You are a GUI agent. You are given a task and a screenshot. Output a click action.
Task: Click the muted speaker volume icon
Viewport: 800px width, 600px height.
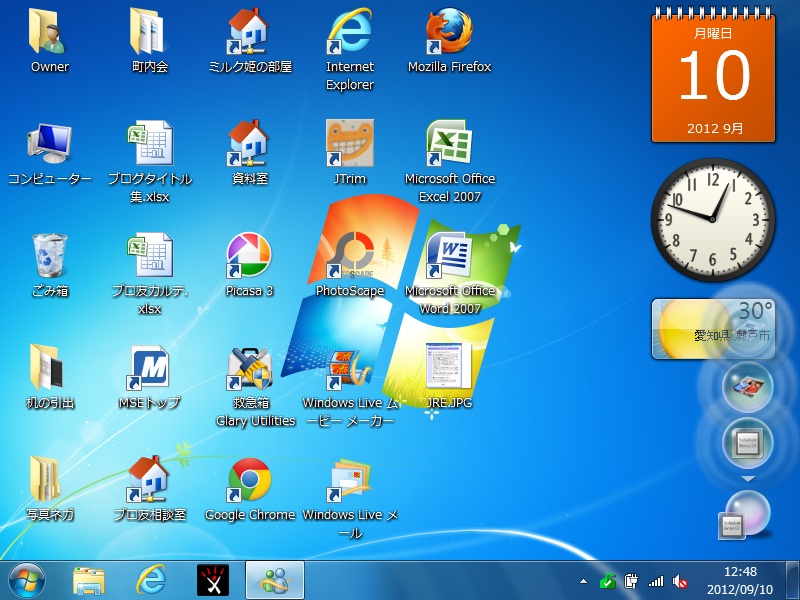coord(680,581)
